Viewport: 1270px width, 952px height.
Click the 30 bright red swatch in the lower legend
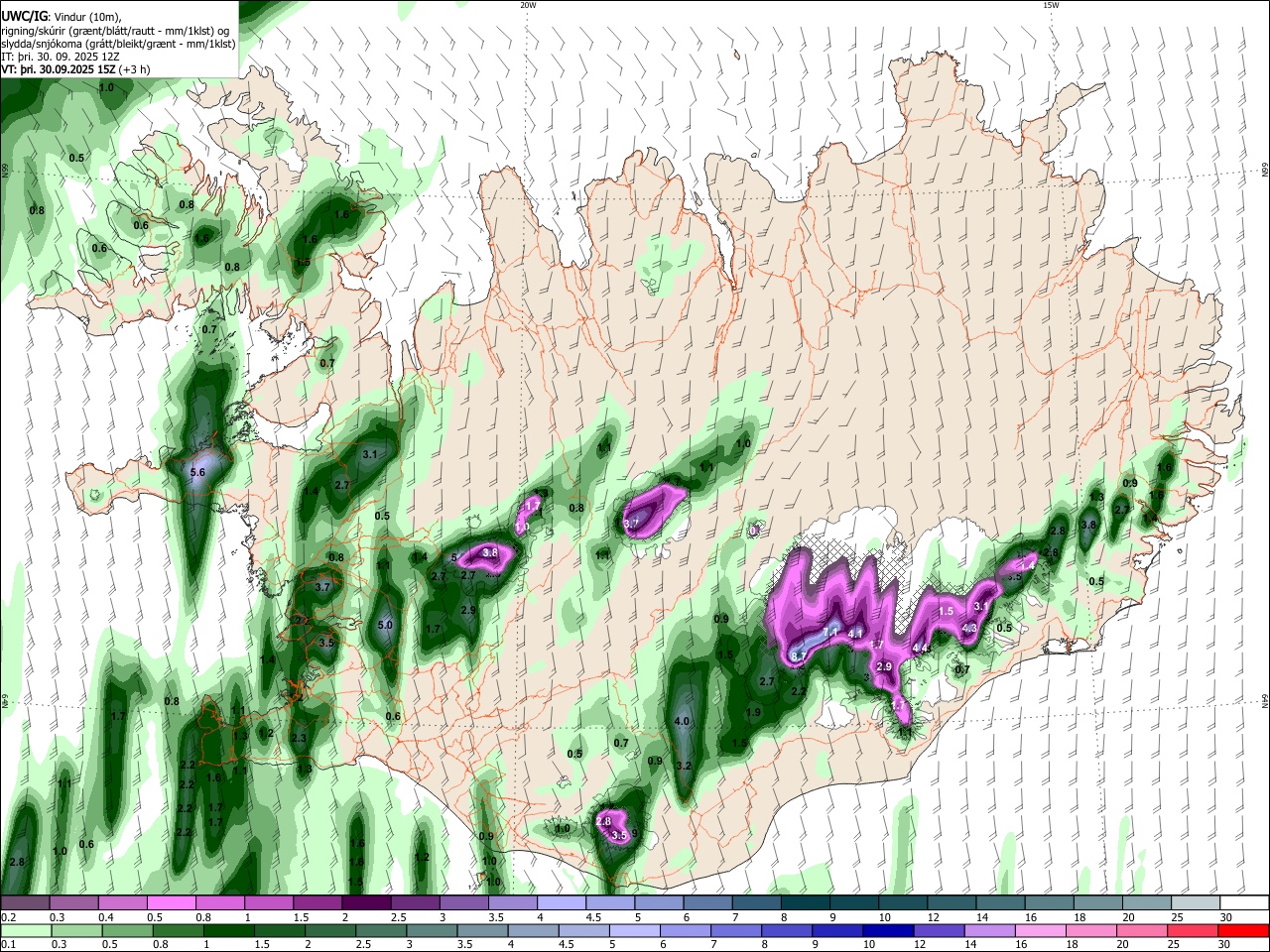[1242, 930]
